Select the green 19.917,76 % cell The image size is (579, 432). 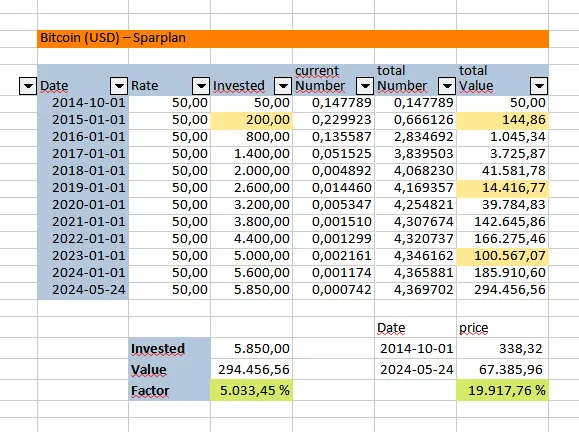click(x=503, y=390)
